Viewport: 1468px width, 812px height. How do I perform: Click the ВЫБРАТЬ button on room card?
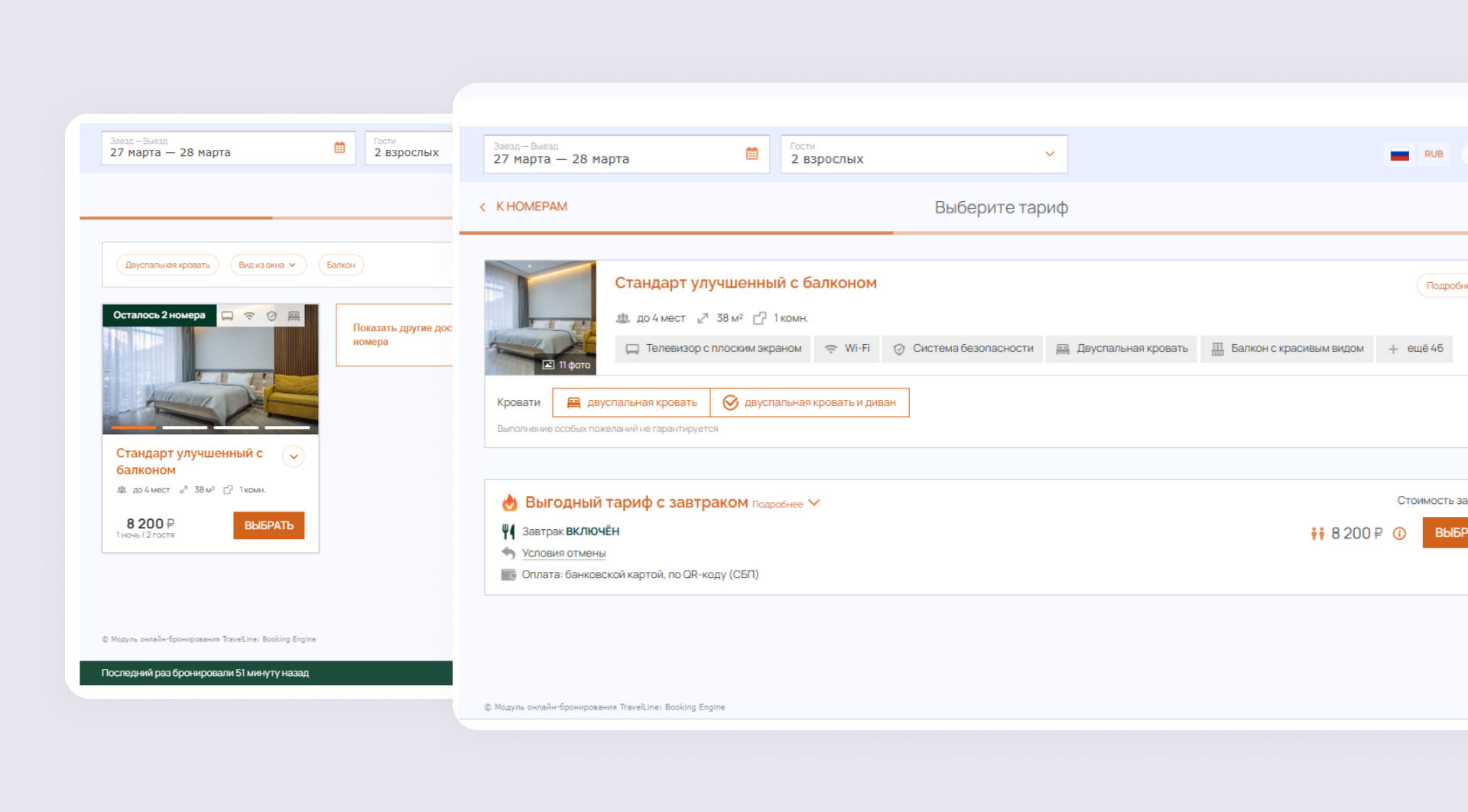[x=268, y=525]
